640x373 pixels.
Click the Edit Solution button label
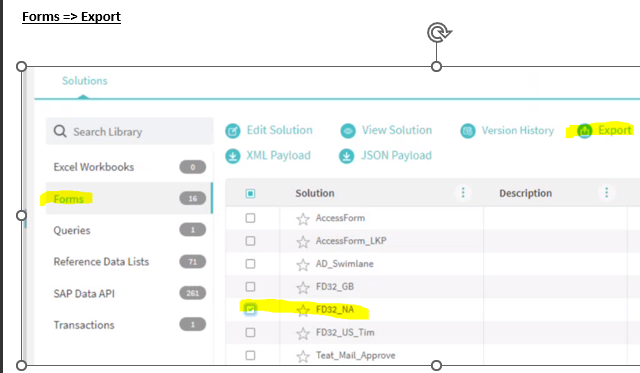click(280, 130)
